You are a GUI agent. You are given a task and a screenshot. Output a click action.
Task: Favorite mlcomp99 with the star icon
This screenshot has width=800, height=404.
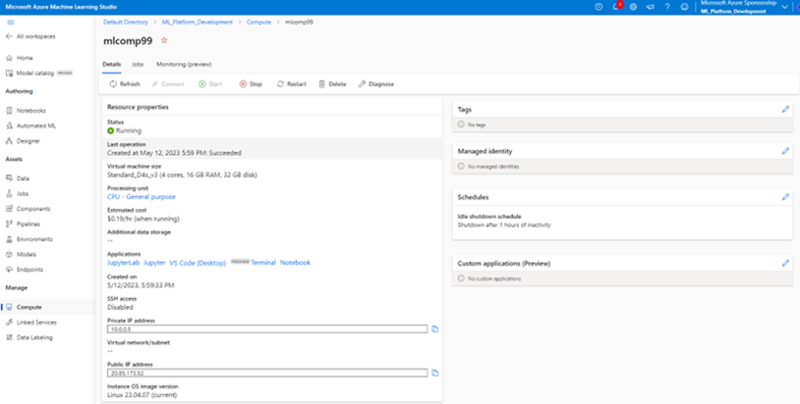164,41
